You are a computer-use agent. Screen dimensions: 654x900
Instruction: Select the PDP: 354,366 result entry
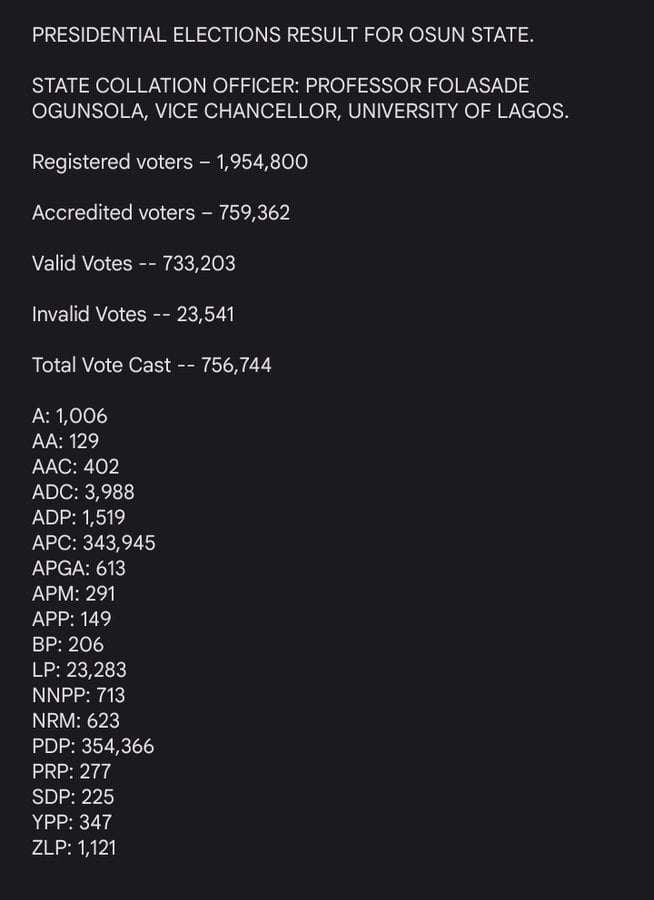click(x=93, y=747)
